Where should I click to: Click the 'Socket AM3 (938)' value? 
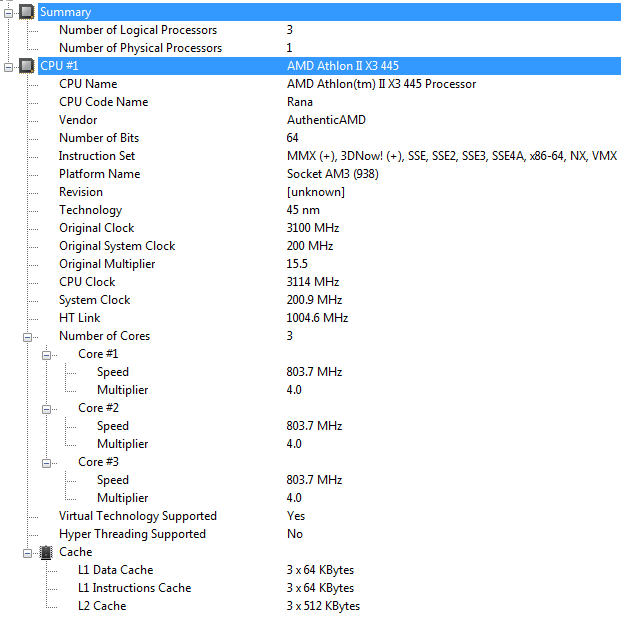point(333,174)
